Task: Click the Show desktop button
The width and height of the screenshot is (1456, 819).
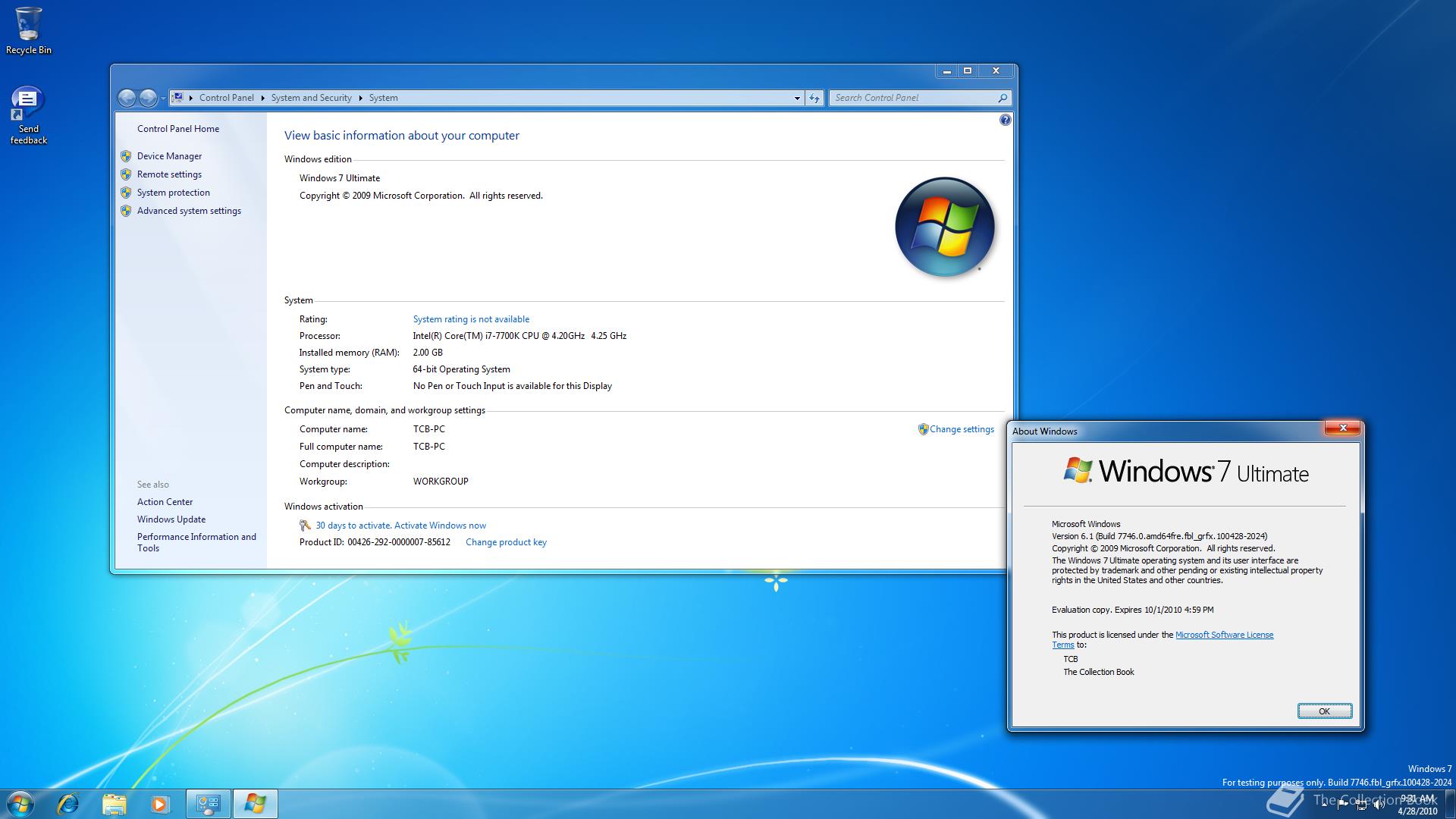Action: [1449, 804]
